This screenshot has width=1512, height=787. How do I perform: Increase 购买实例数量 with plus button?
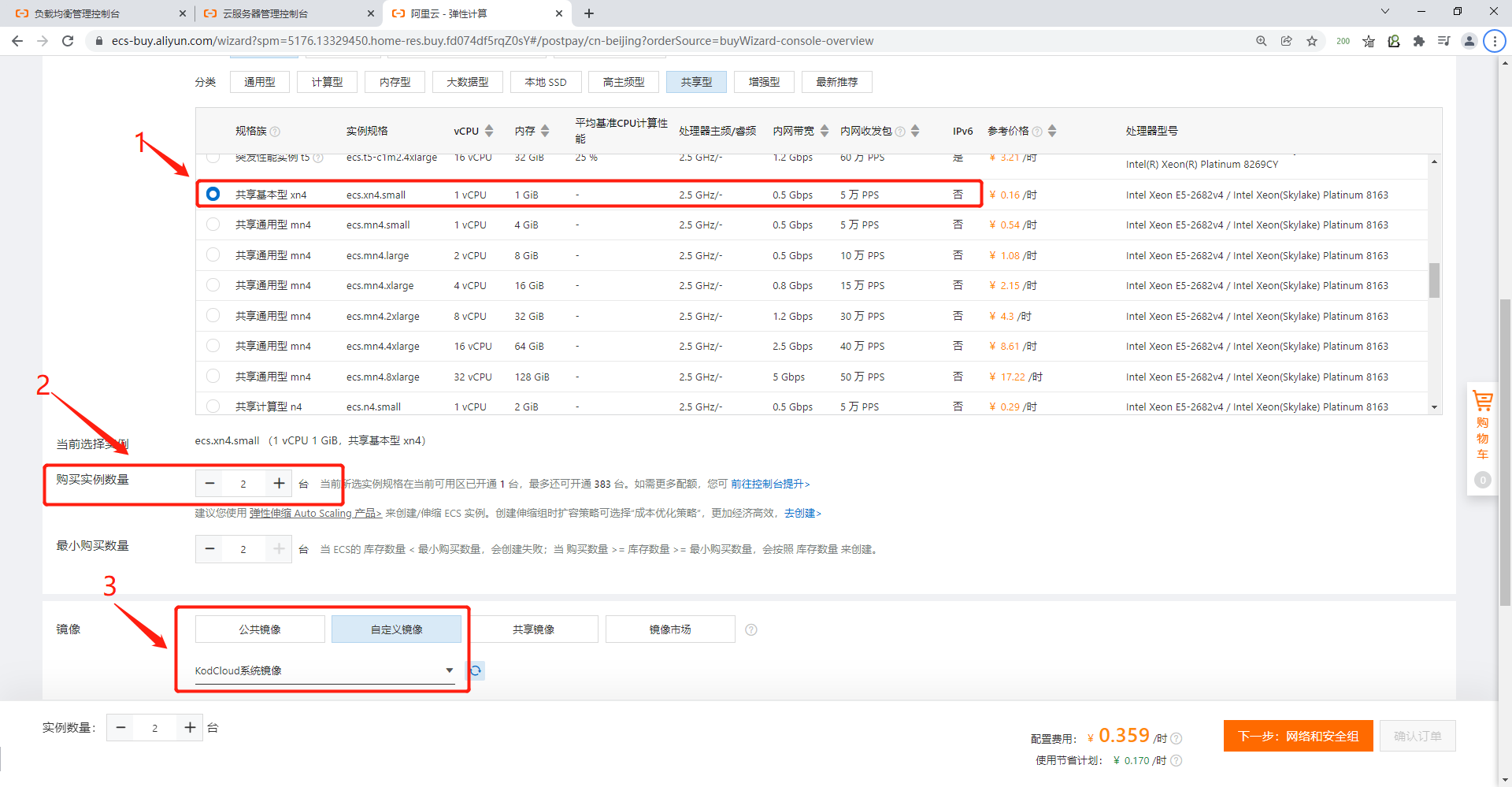pyautogui.click(x=279, y=483)
